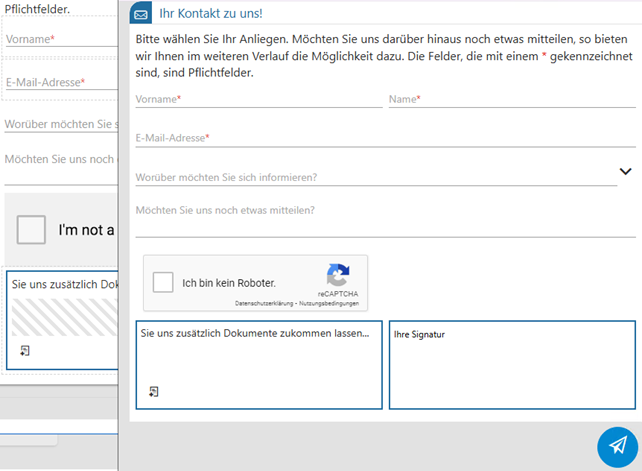
Task: Click the 'Bitte wählen Sie Ihr Anliegen' paragraph
Action: point(384,56)
